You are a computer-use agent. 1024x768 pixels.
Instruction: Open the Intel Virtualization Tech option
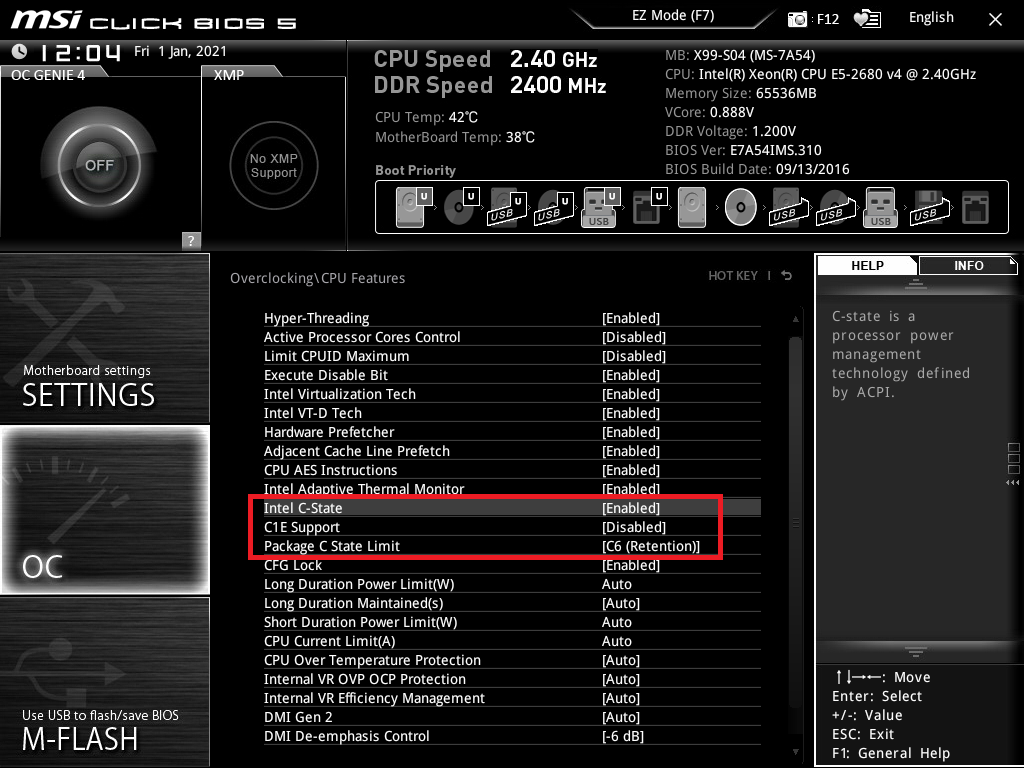click(512, 394)
